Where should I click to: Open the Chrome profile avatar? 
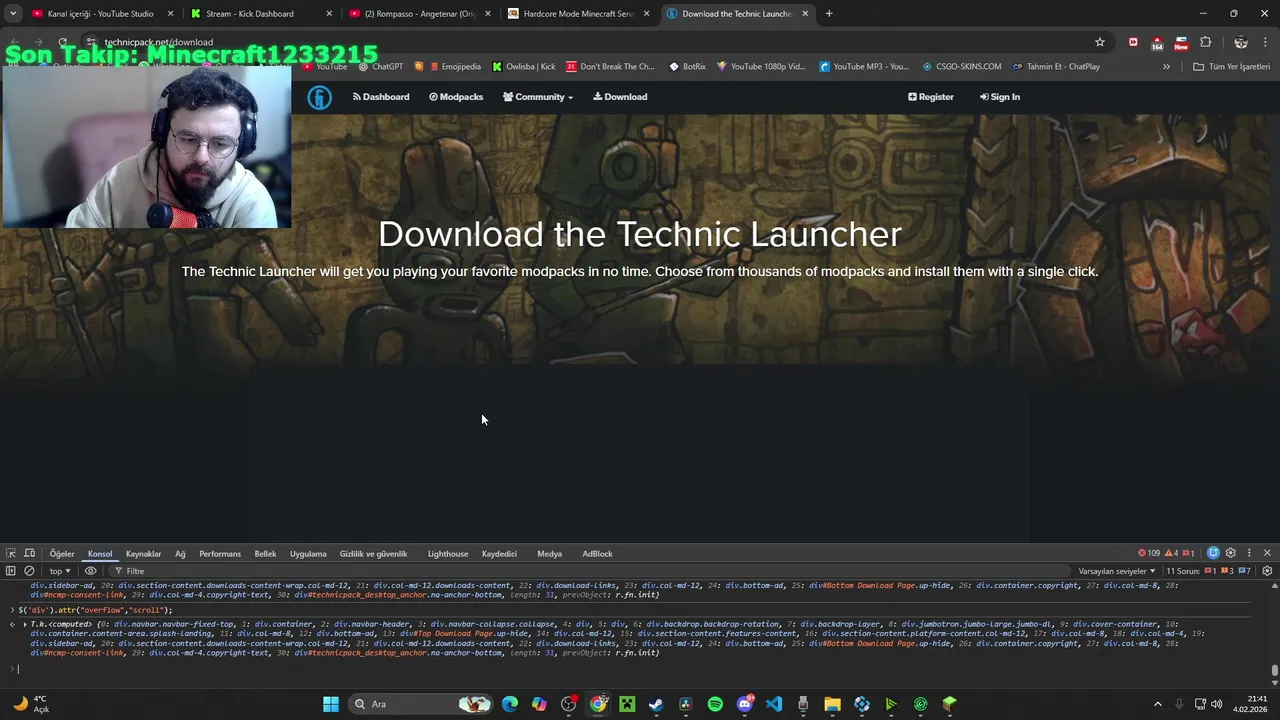tap(1241, 42)
